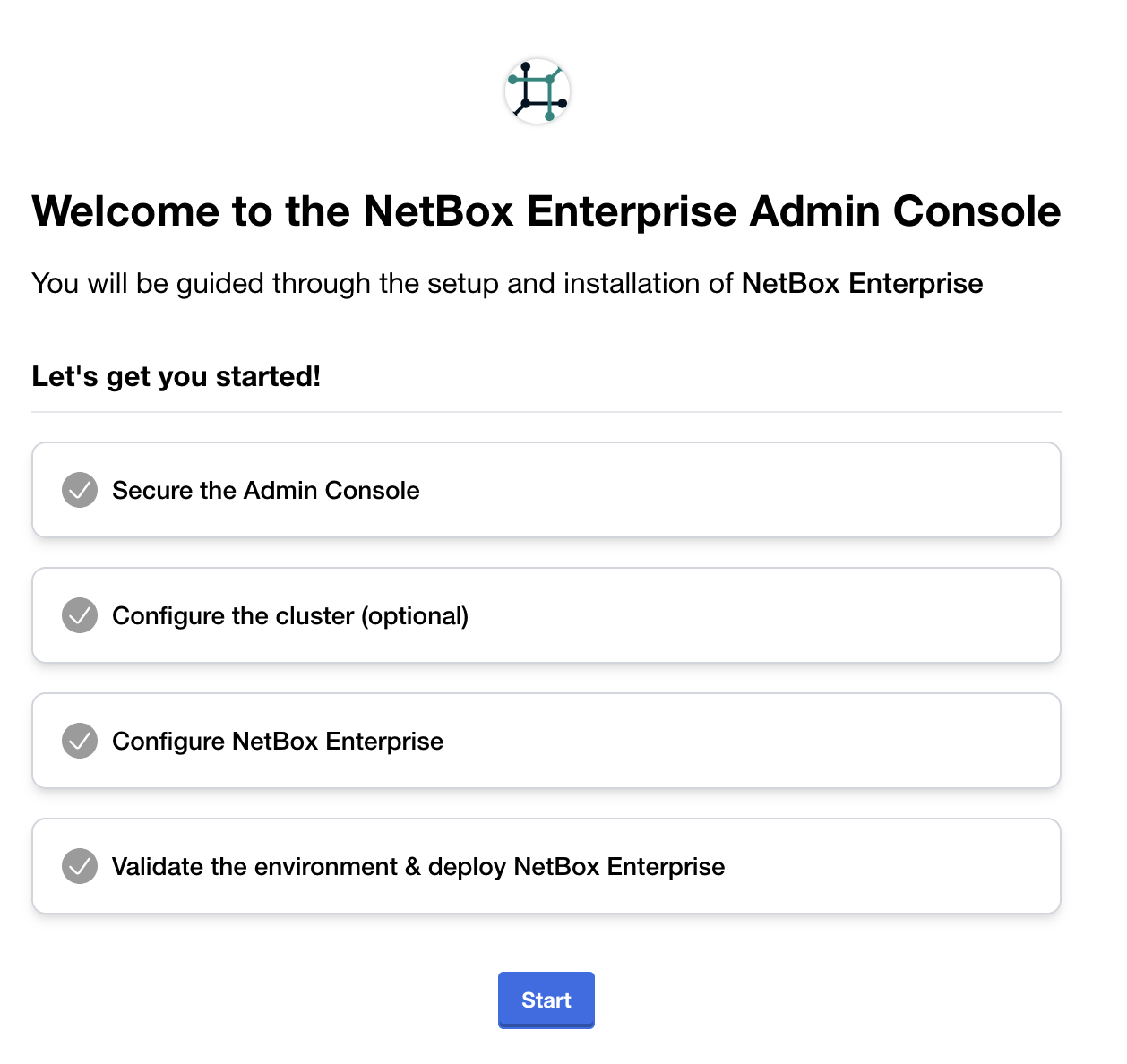Click bold "NetBox Enterprise" text in the subtitle
The width and height of the screenshot is (1127, 1064).
pyautogui.click(x=862, y=284)
